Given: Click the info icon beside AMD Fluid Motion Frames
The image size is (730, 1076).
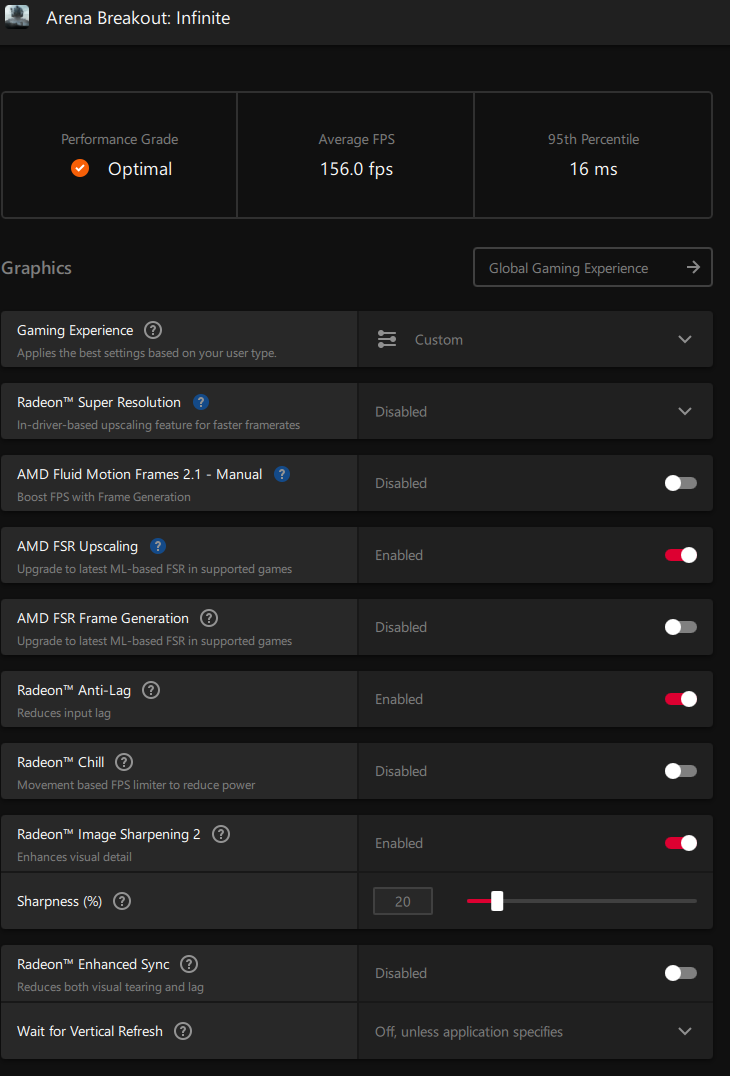Looking at the screenshot, I should coord(282,474).
